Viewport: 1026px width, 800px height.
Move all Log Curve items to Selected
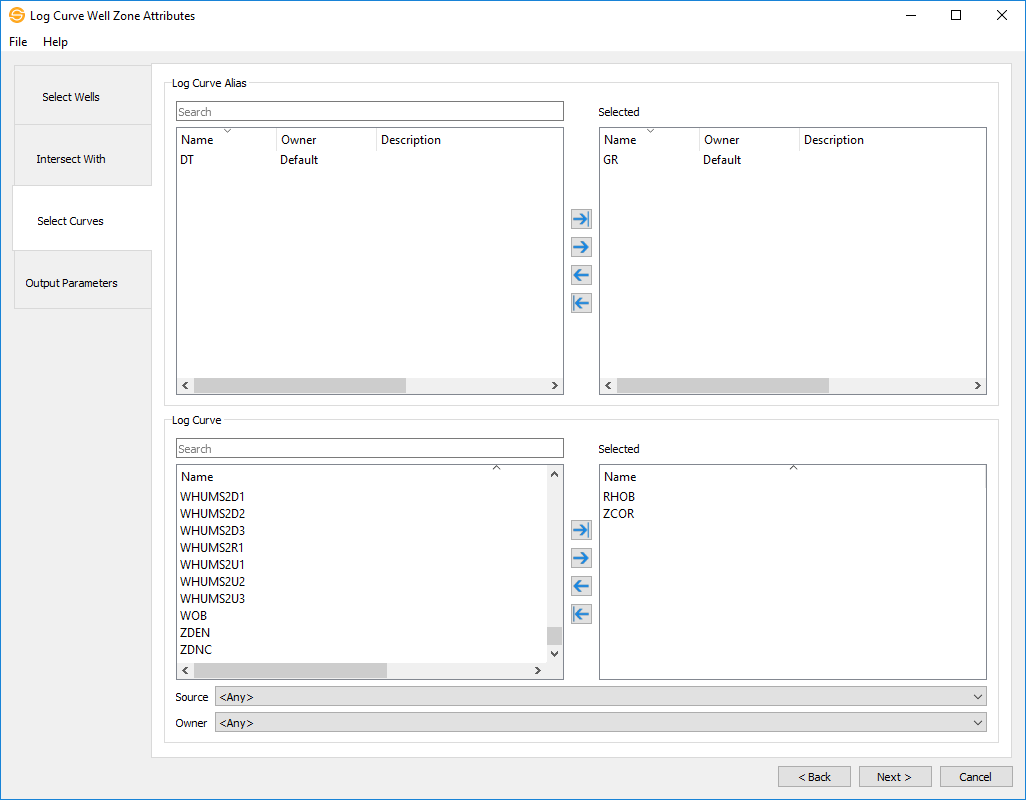pyautogui.click(x=581, y=530)
